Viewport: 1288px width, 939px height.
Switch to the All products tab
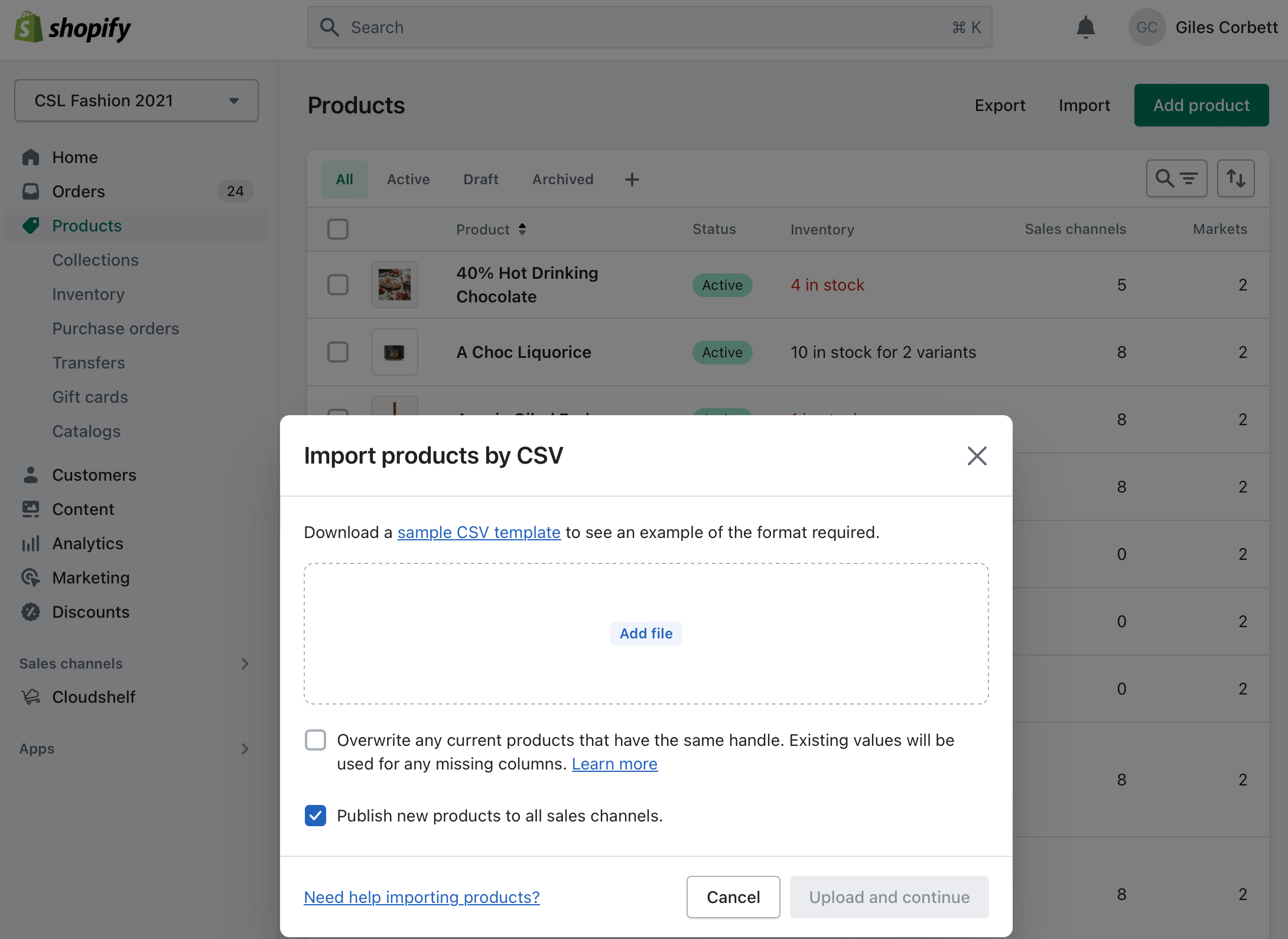(344, 180)
